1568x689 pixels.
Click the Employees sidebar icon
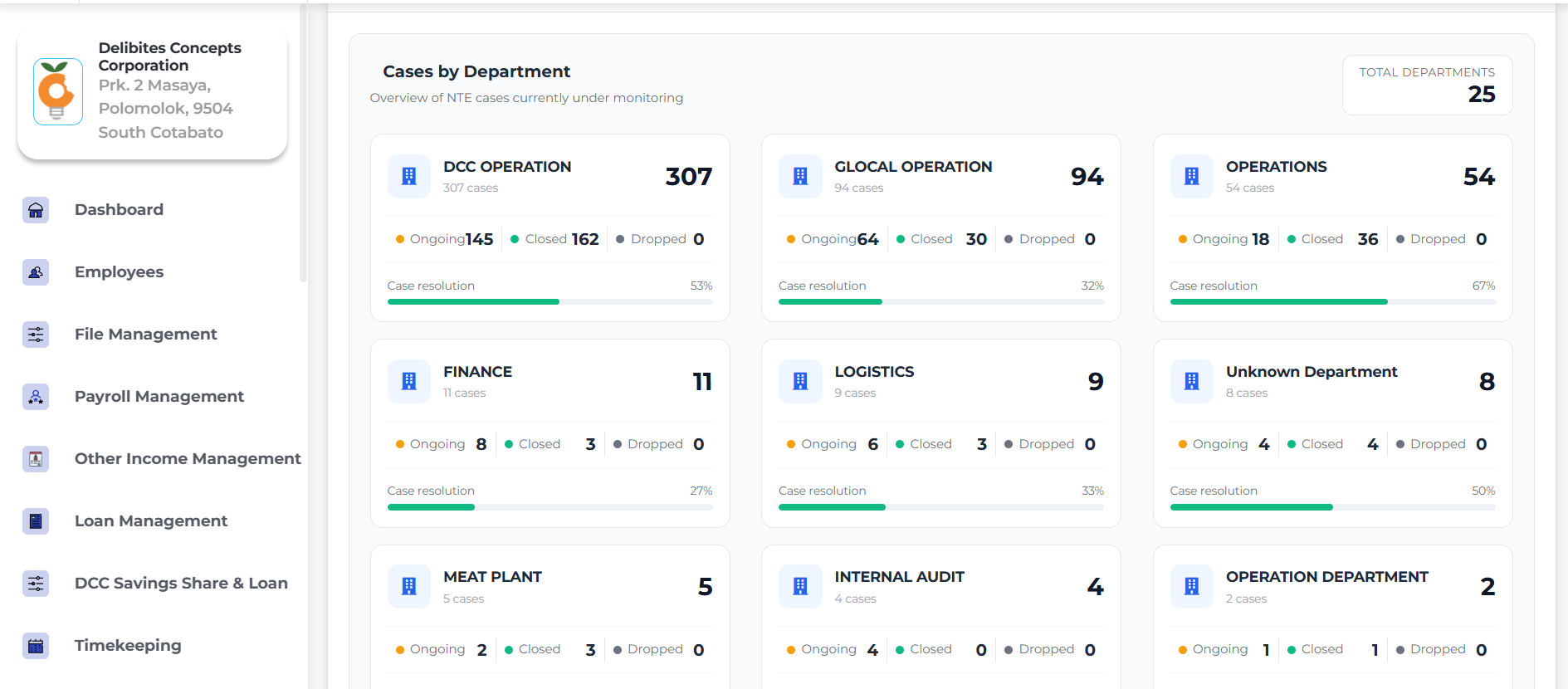point(36,272)
